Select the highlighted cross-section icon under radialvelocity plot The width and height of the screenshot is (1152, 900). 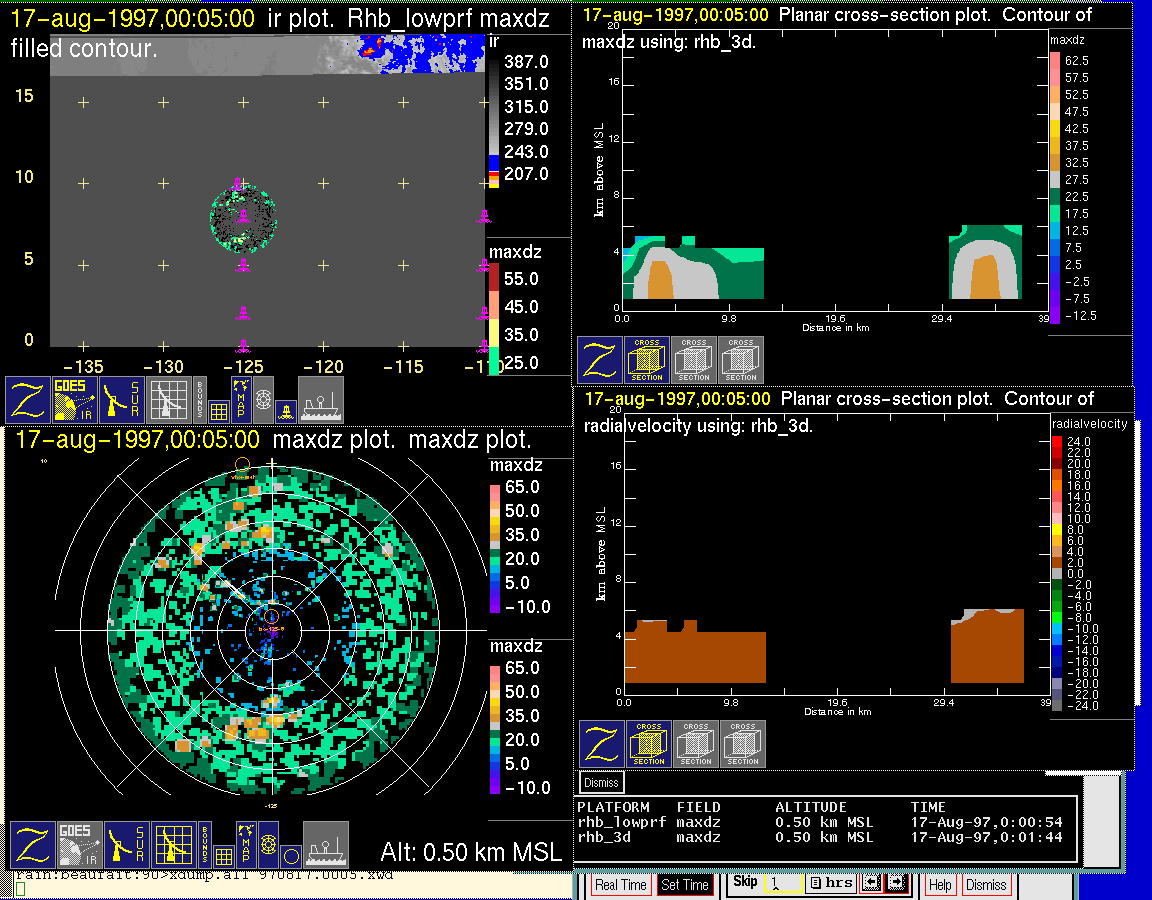pos(649,745)
